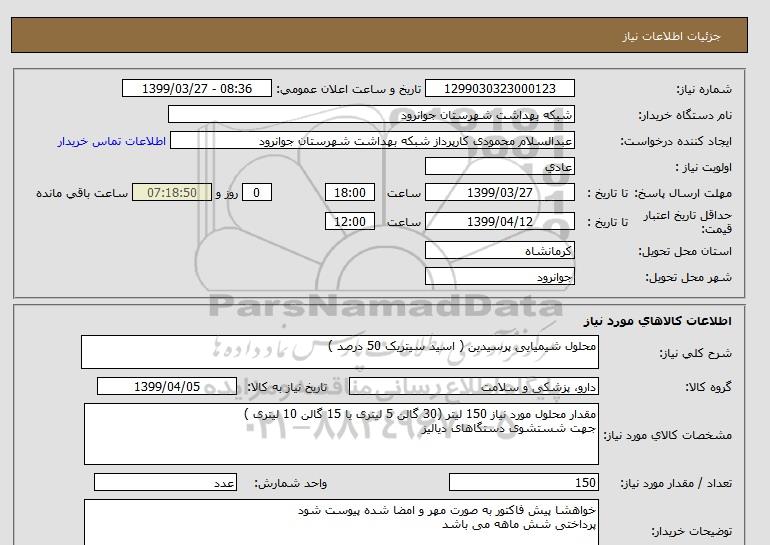Select the response deadline date 1399/03/27

click(499, 192)
